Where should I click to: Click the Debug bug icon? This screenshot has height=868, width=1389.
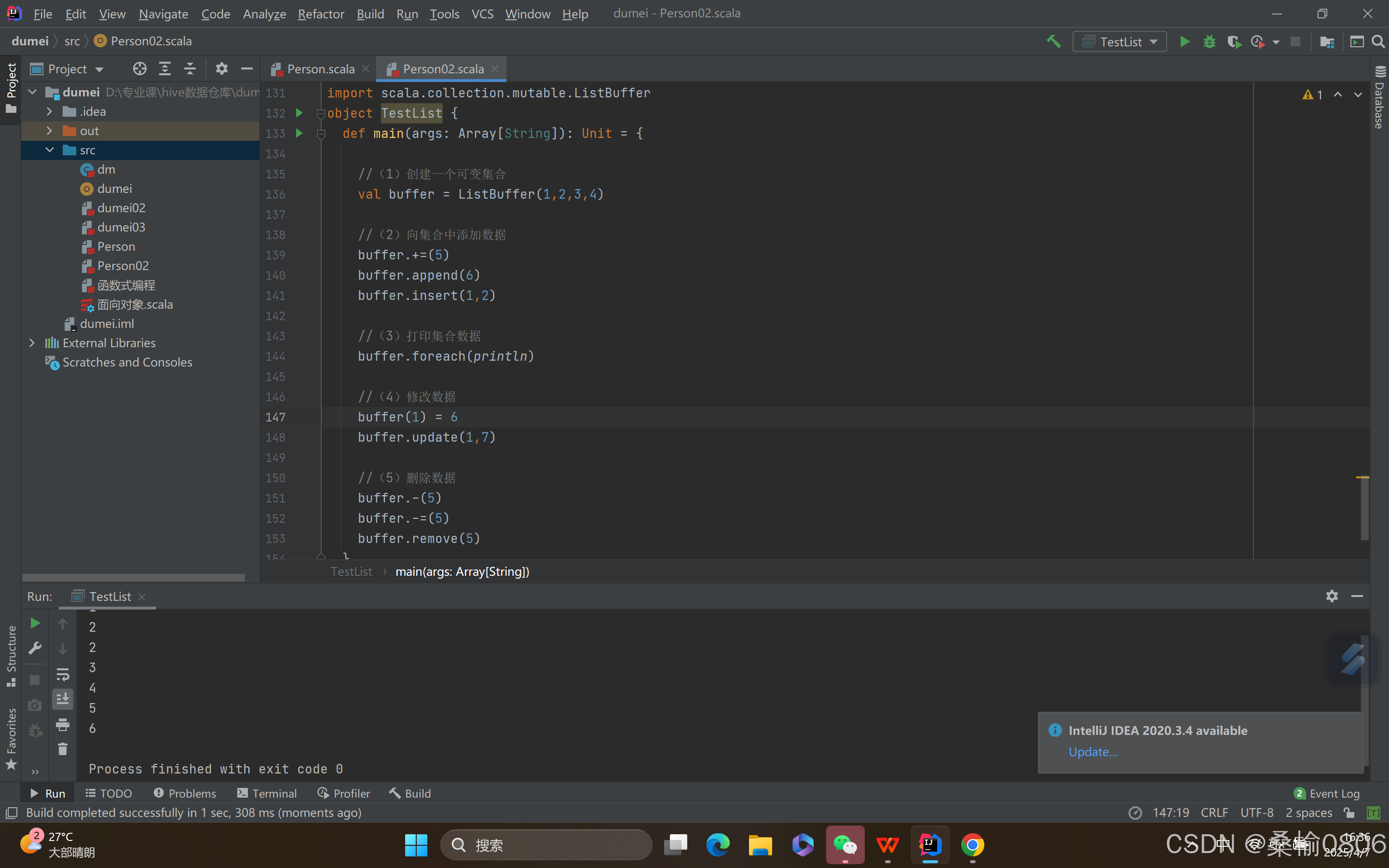pos(1209,41)
